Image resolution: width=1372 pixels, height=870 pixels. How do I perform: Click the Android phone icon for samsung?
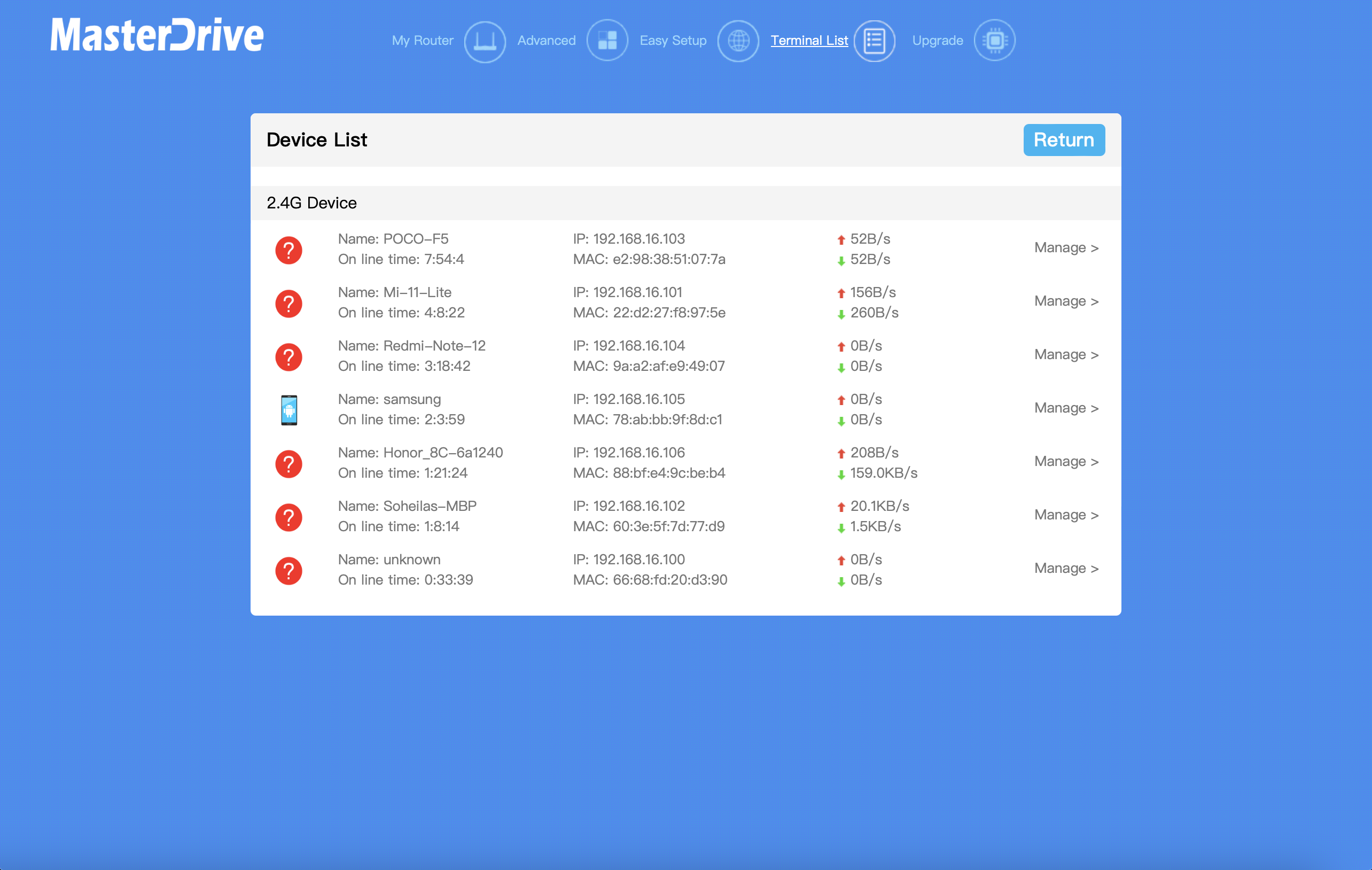(x=289, y=410)
